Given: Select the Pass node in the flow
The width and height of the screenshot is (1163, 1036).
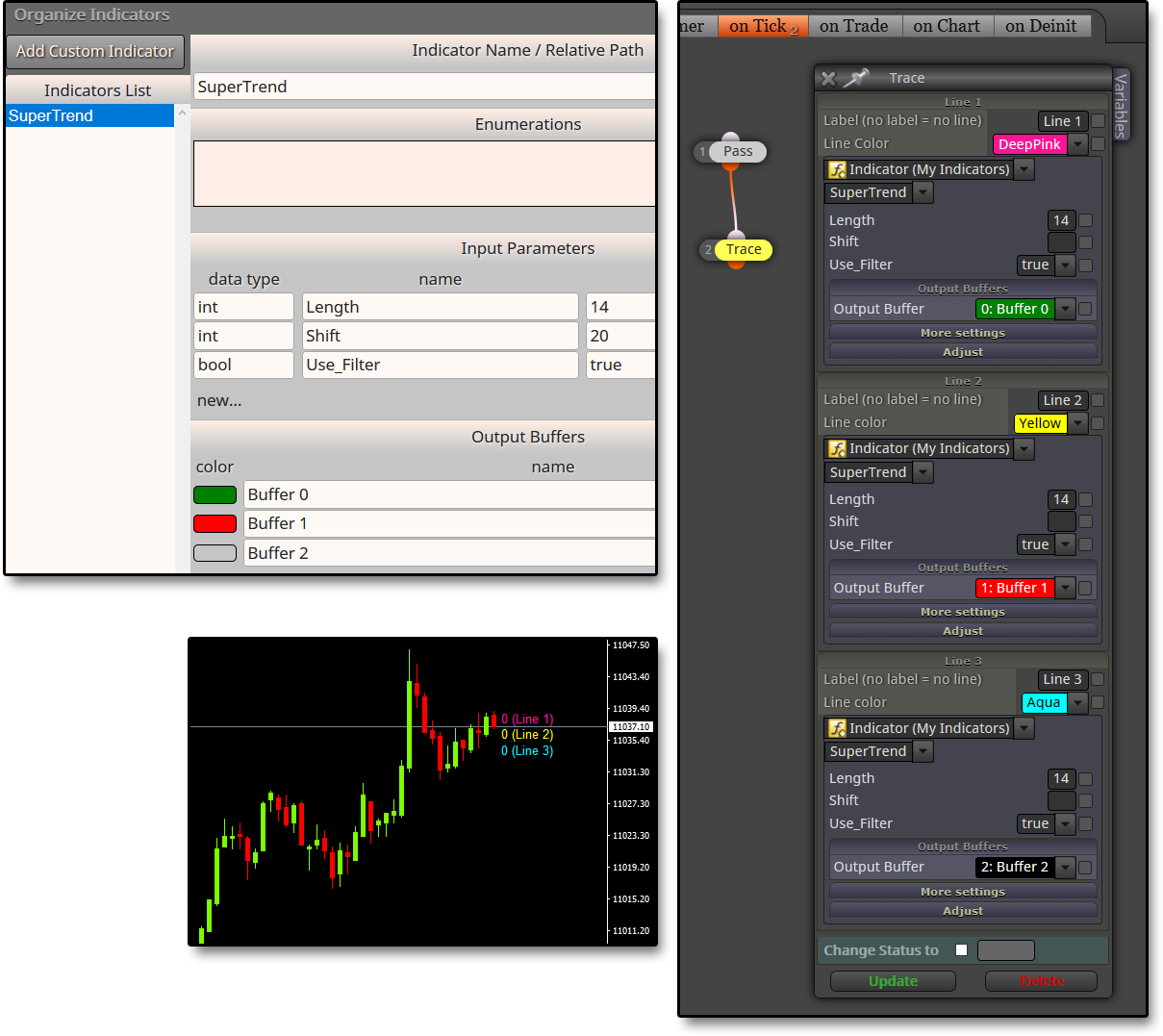Looking at the screenshot, I should click(738, 151).
